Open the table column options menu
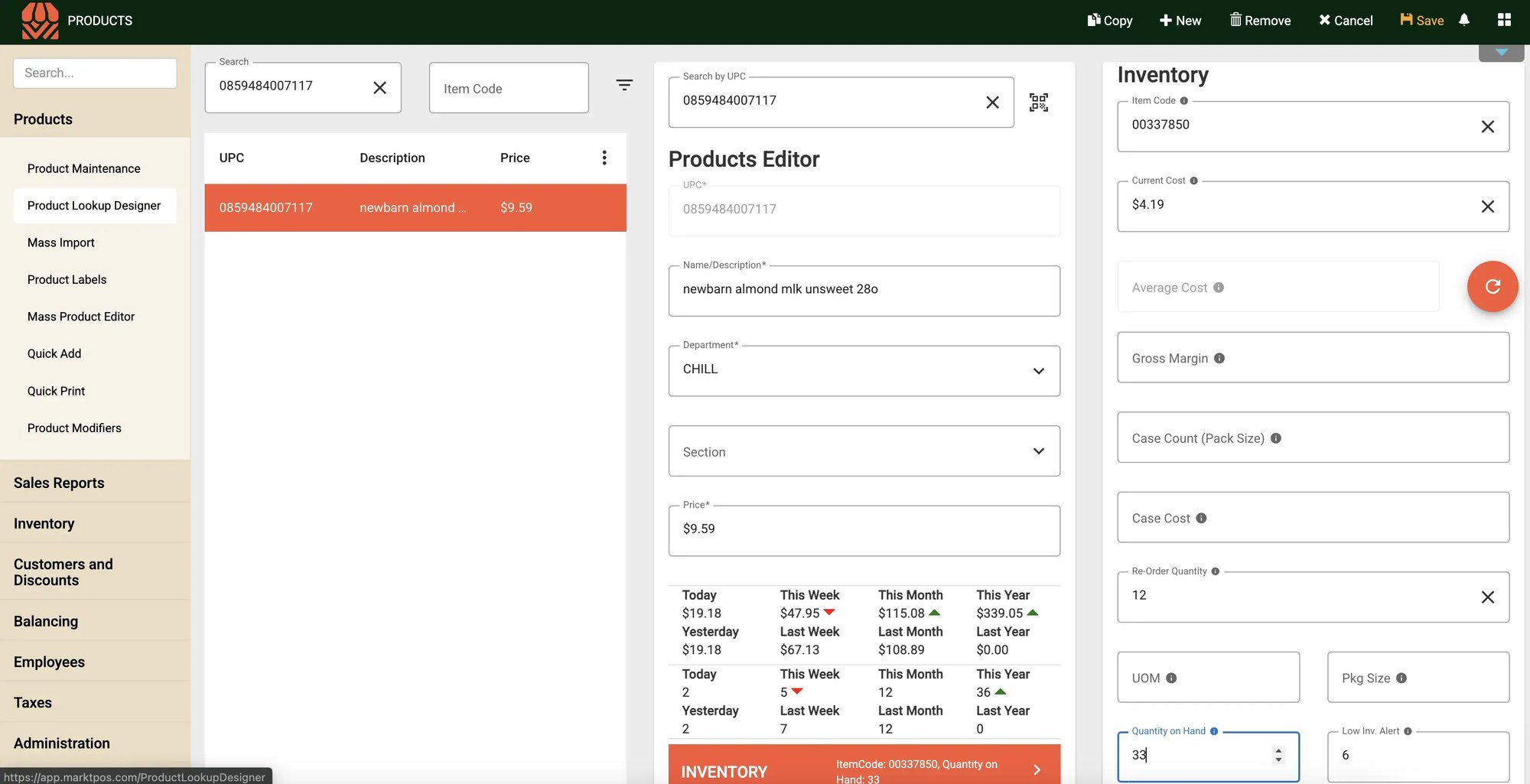The width and height of the screenshot is (1530, 784). click(x=604, y=158)
